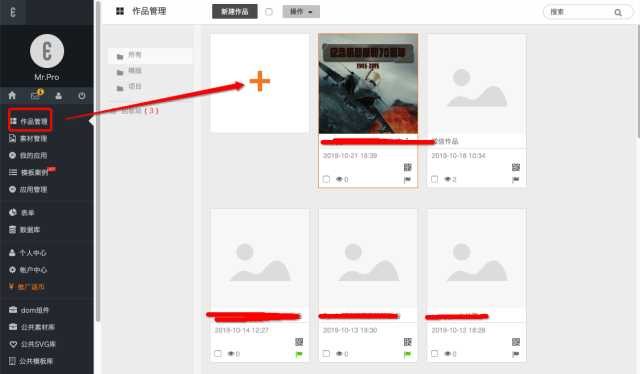Check the box on 2019-10-14 12:27 work
640x374 pixels.
[x=218, y=353]
